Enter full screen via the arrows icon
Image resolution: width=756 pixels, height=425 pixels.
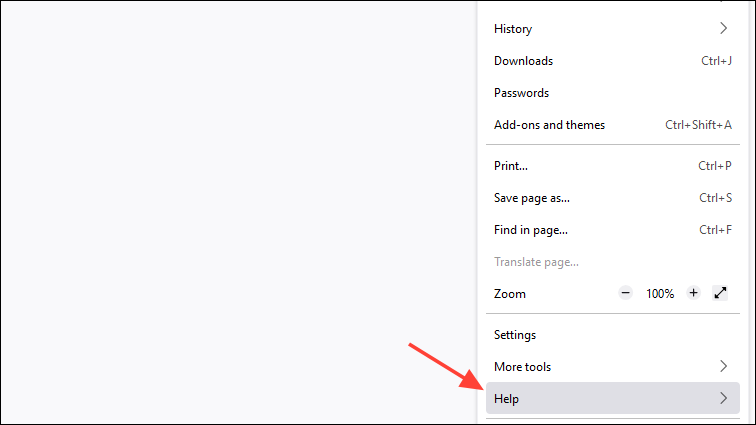point(720,294)
